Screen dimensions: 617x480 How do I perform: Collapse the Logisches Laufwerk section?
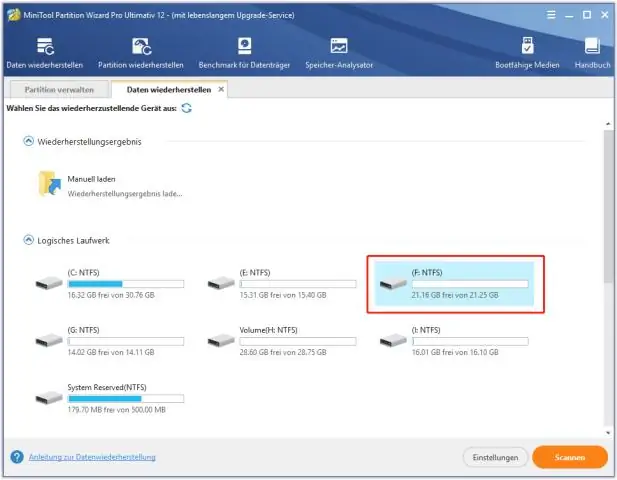[x=29, y=240]
